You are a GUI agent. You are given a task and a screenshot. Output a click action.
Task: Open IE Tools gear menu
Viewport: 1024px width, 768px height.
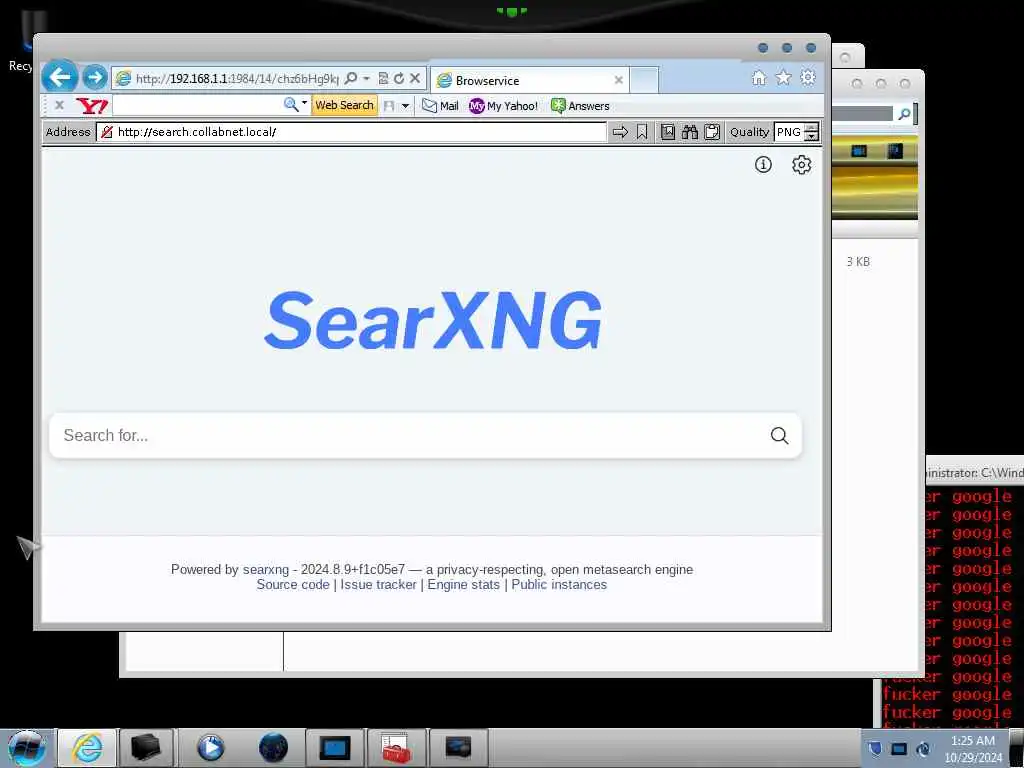808,78
